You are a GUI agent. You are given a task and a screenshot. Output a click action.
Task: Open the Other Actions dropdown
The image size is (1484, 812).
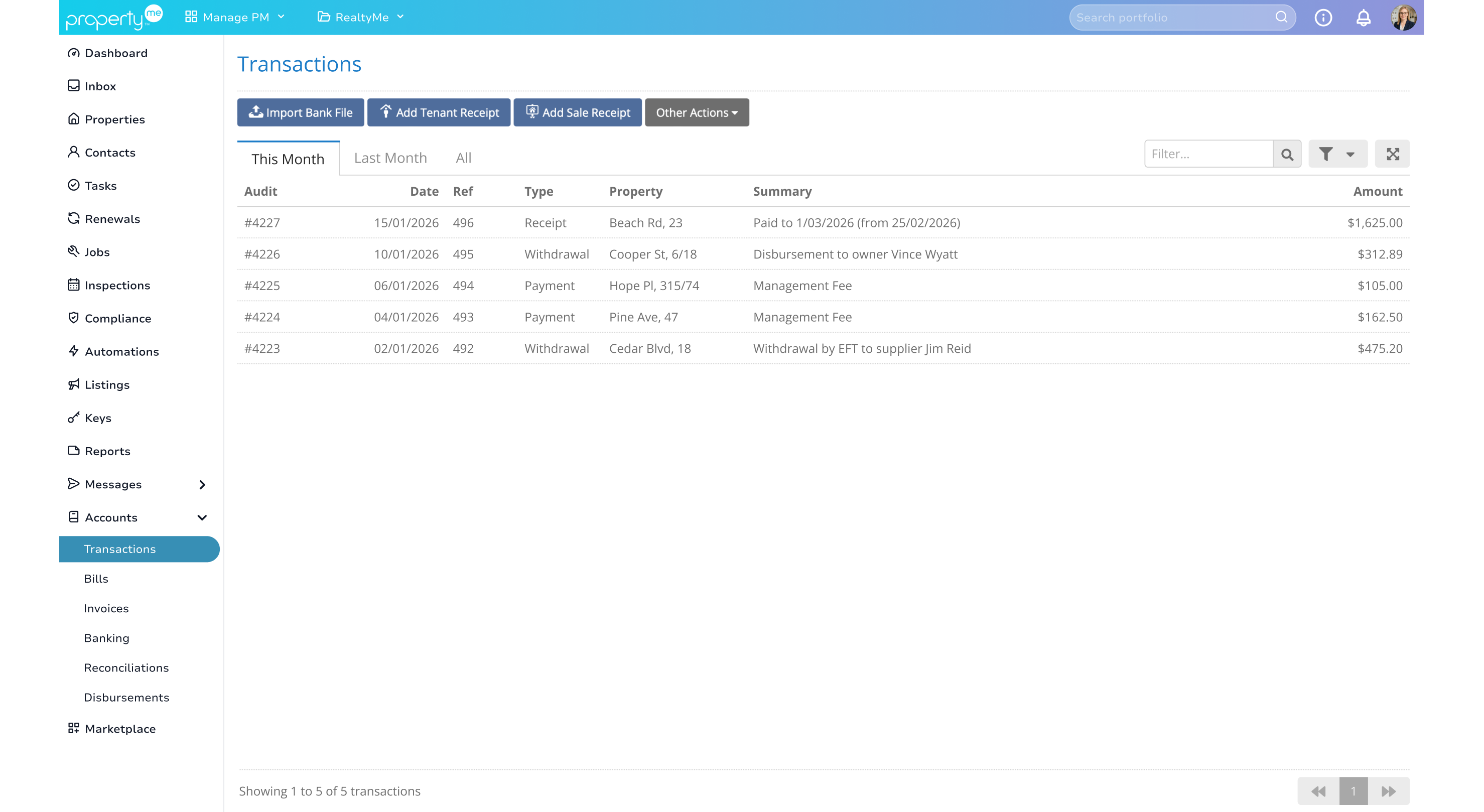coord(697,112)
